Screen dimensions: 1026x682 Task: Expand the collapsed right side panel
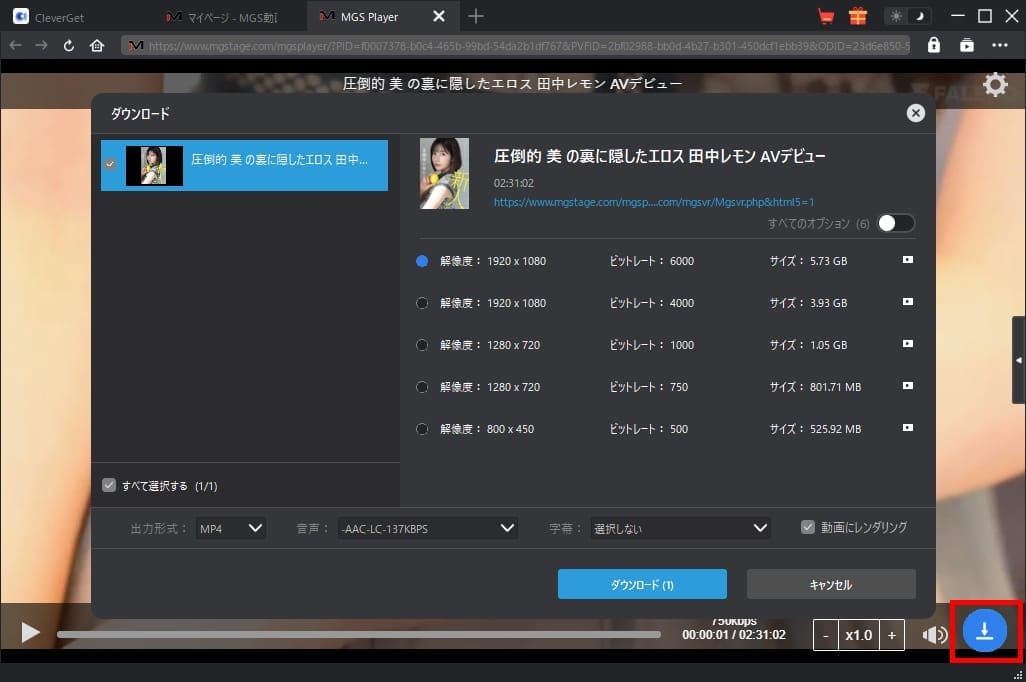coord(1019,360)
